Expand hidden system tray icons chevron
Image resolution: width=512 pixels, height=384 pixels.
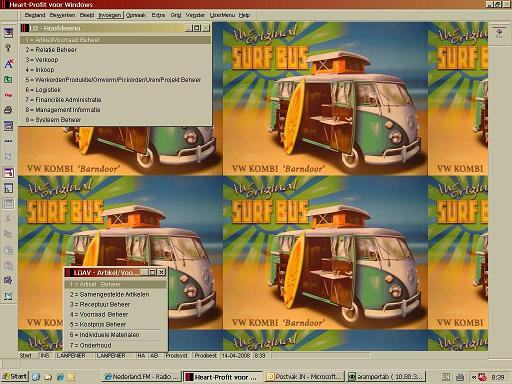click(x=473, y=377)
